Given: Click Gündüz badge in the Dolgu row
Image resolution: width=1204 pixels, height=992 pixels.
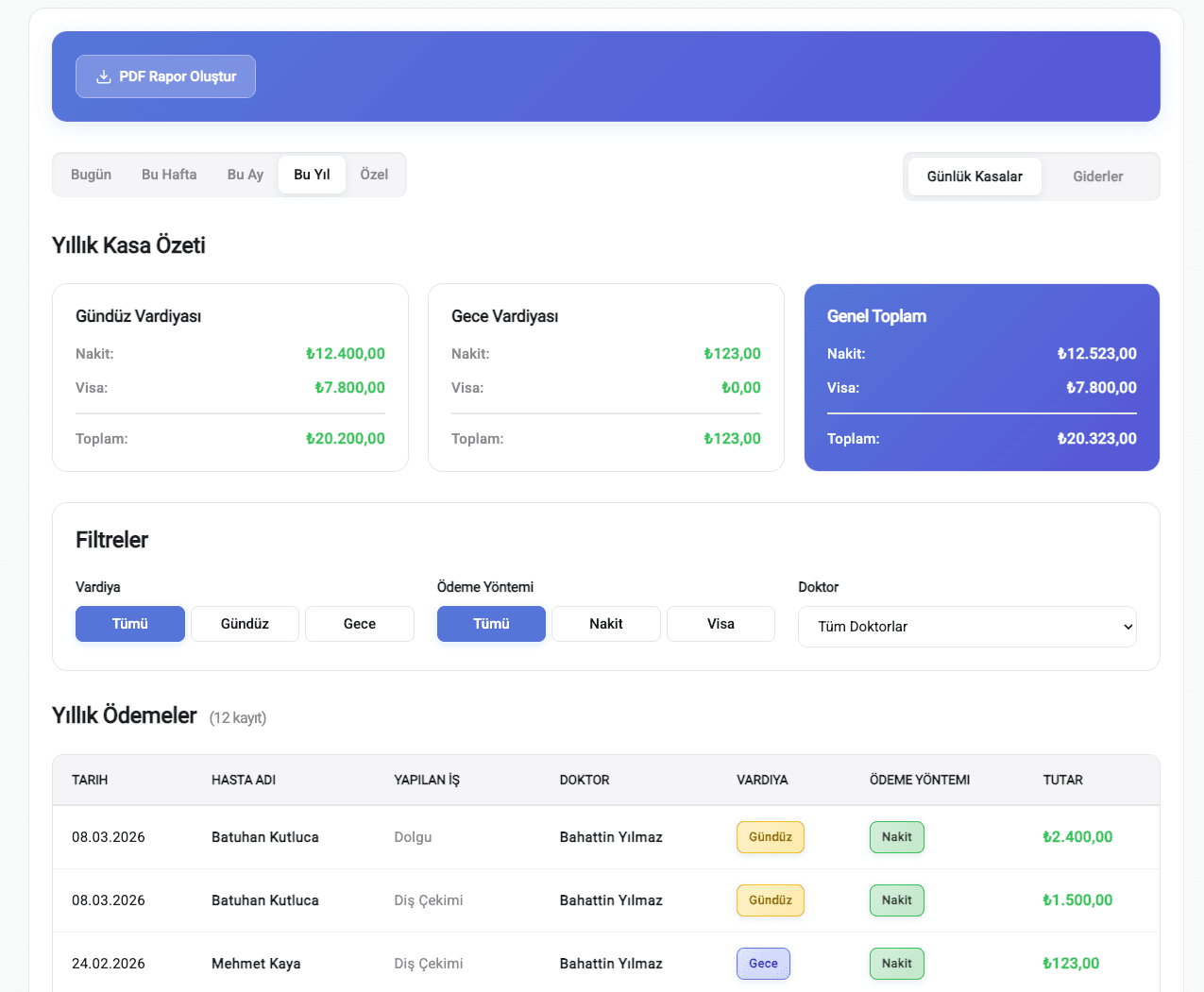Looking at the screenshot, I should tap(771, 837).
